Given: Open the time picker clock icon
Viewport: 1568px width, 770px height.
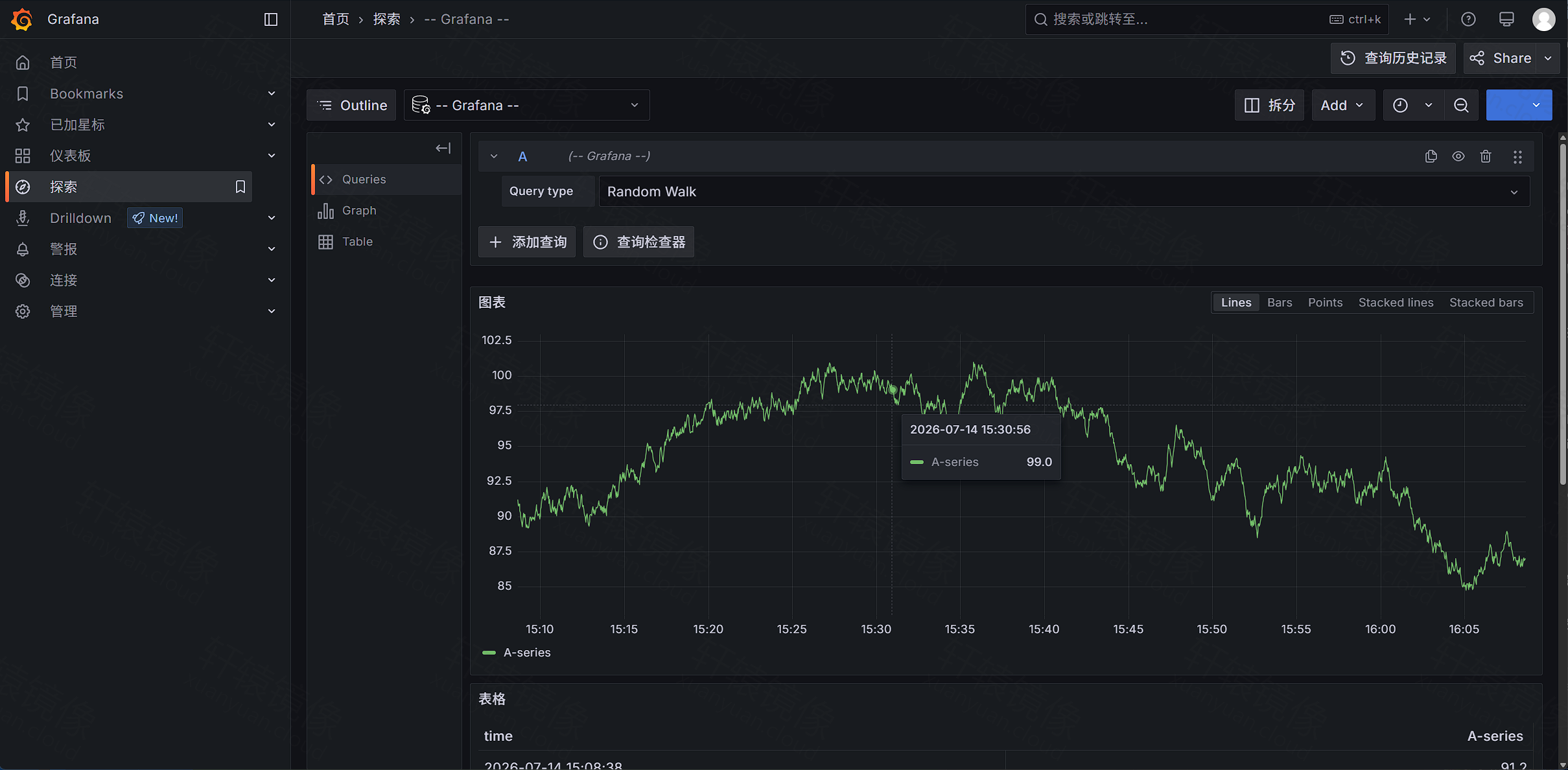Looking at the screenshot, I should click(x=1400, y=105).
